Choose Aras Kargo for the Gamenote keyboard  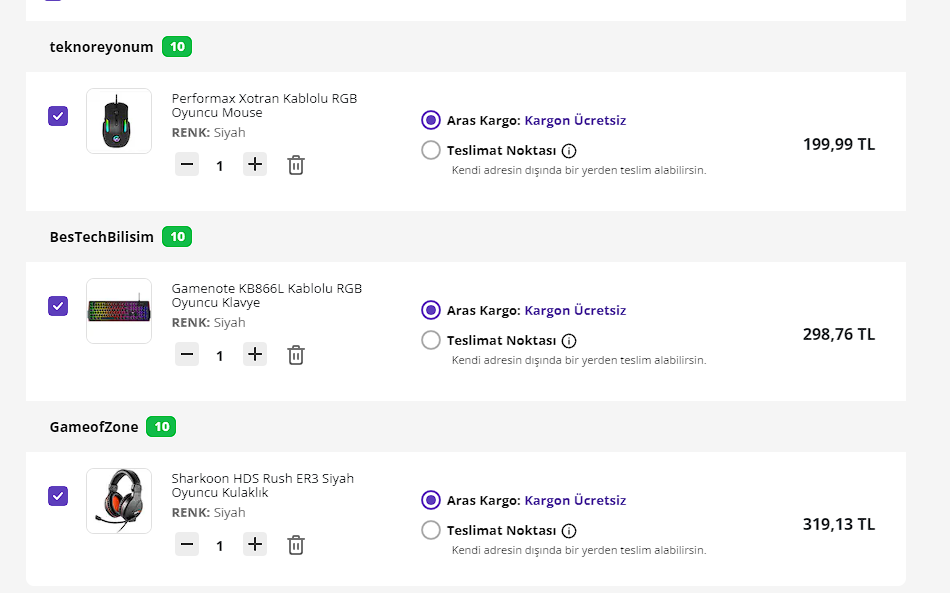[431, 310]
